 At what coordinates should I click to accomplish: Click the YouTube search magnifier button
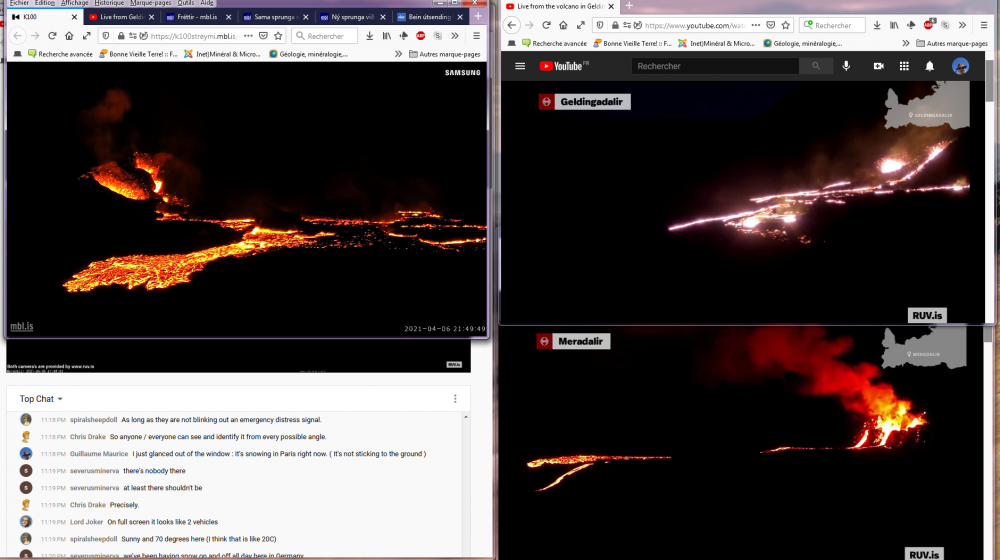(x=816, y=66)
